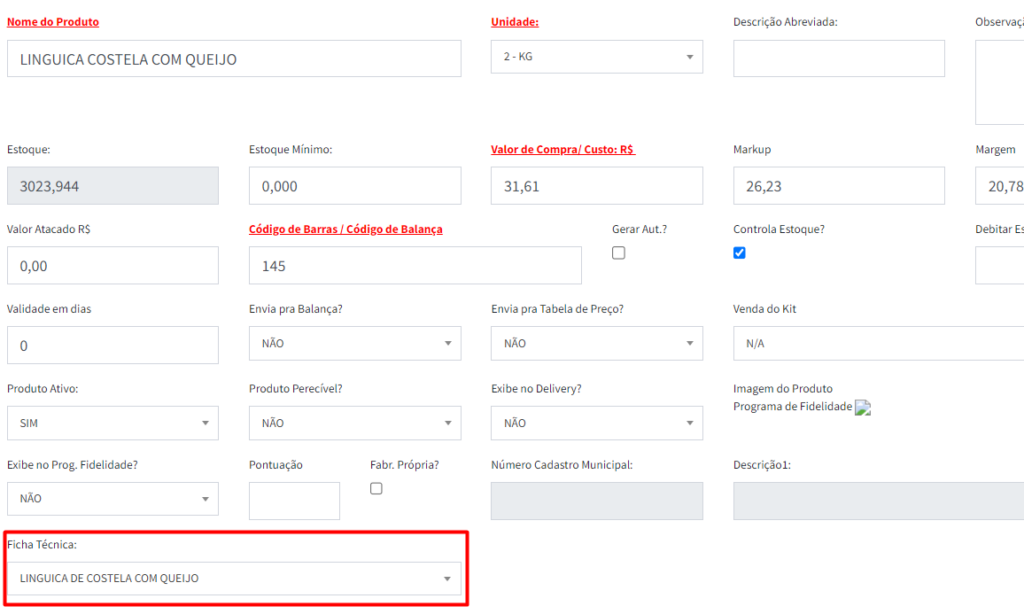The height and width of the screenshot is (614, 1024).
Task: Expand the Produto Perecível? dropdown
Action: pyautogui.click(x=354, y=423)
